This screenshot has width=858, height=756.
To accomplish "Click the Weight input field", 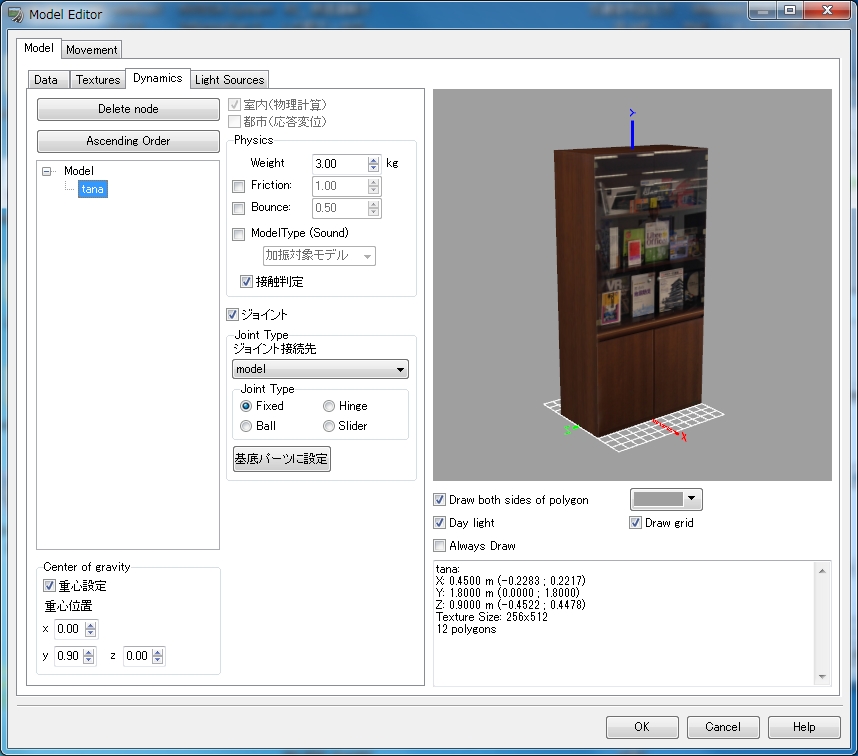I will tap(338, 163).
